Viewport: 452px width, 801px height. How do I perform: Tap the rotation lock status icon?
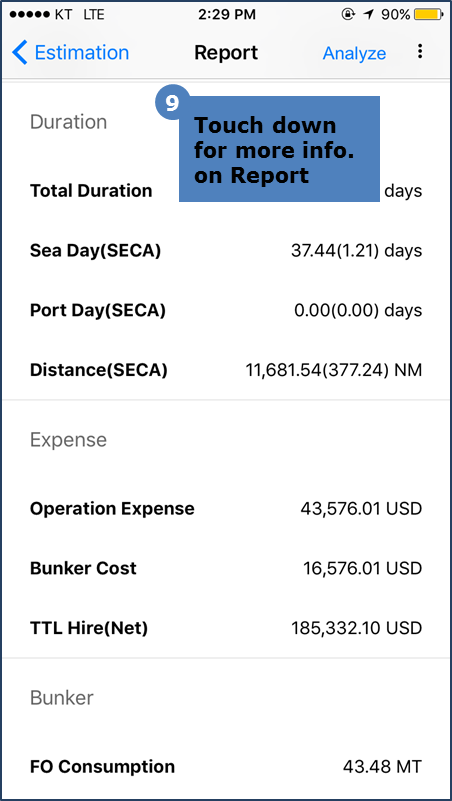pos(348,15)
